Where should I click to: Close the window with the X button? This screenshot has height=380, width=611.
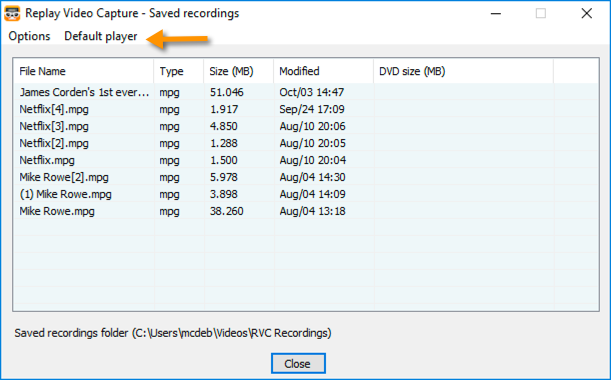coord(586,13)
